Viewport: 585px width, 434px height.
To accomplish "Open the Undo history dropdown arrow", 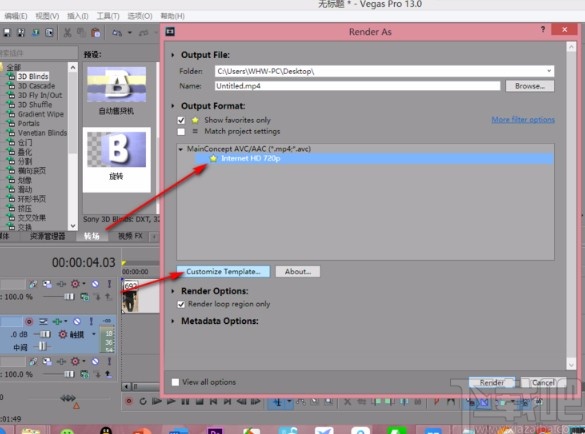I will [x=130, y=33].
